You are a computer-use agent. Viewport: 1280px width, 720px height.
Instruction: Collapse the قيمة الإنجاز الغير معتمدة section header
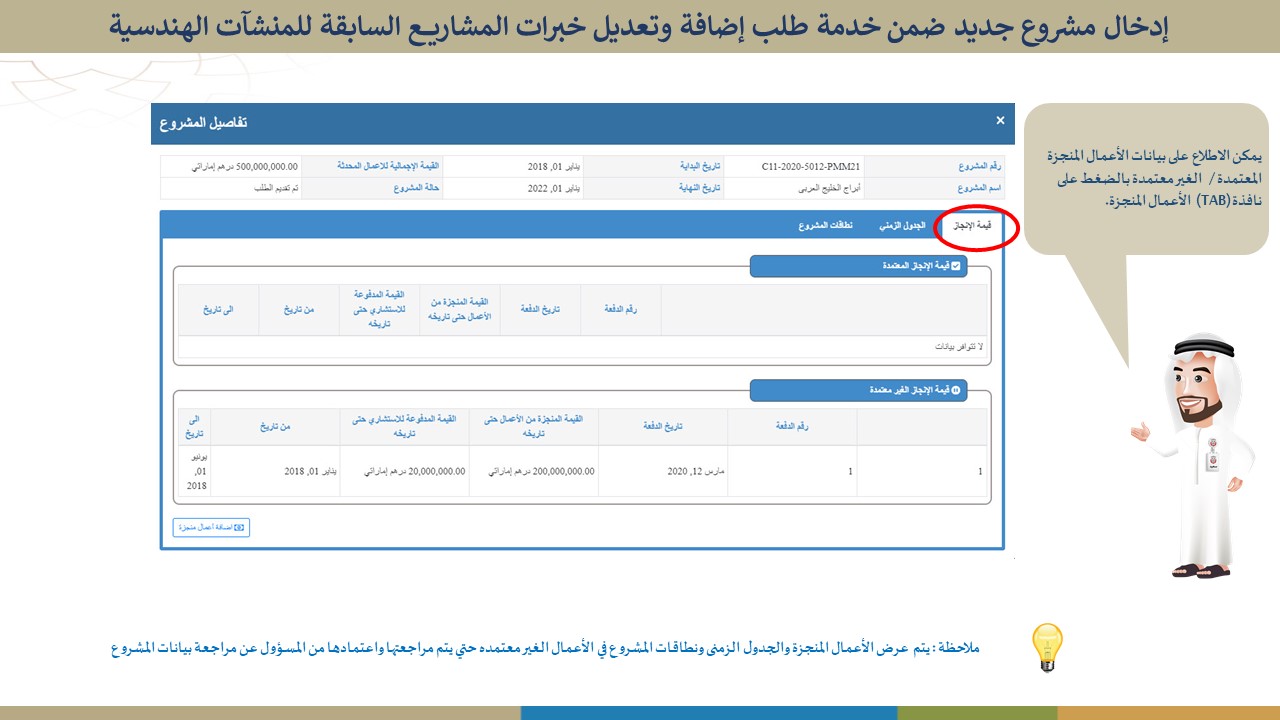click(858, 390)
